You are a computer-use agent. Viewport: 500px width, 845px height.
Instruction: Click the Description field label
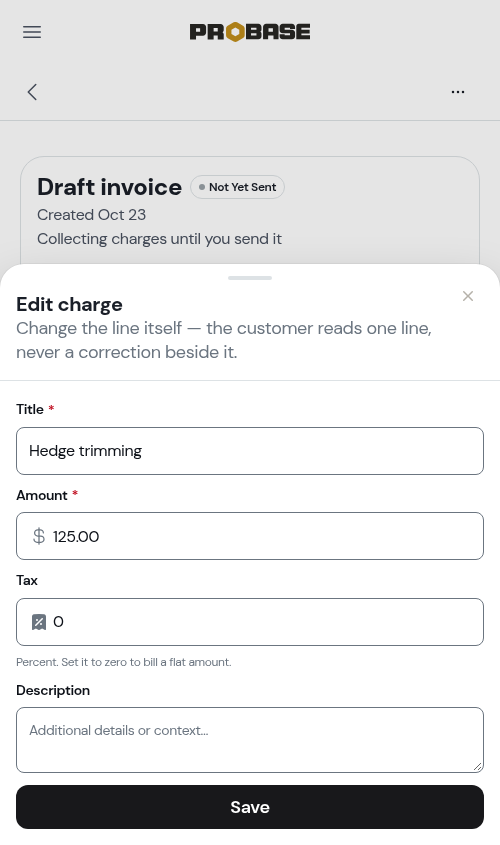[53, 690]
